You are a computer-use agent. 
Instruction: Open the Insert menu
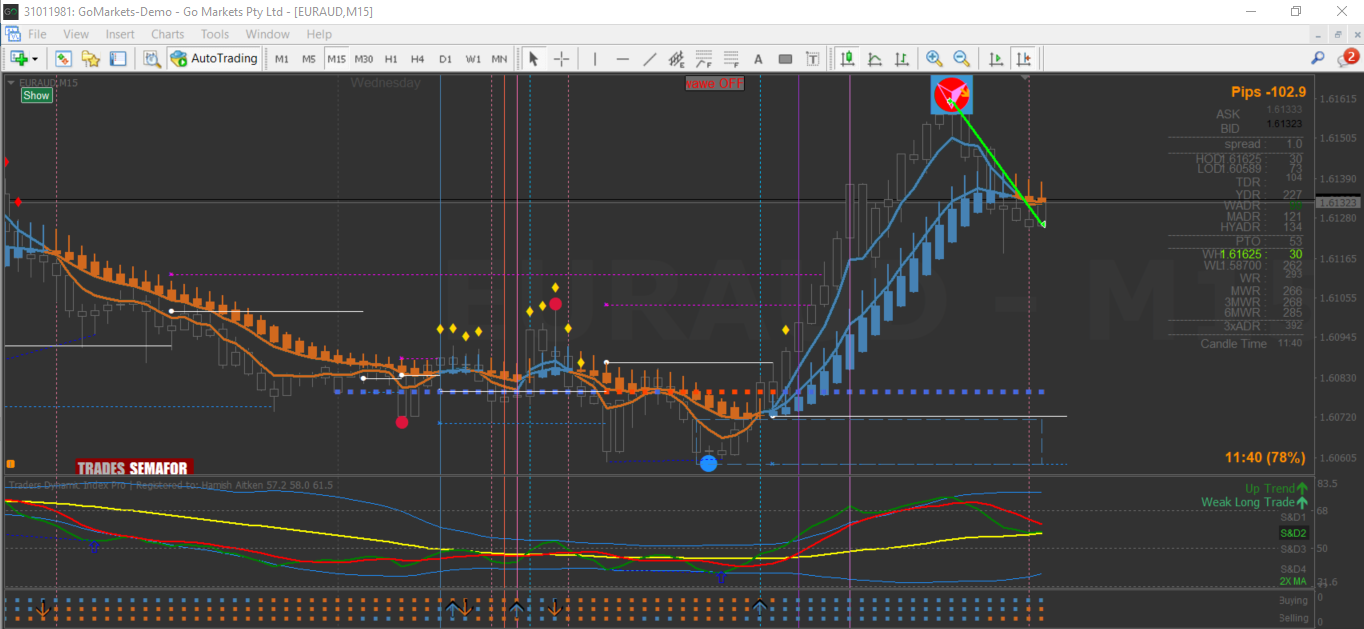point(120,34)
